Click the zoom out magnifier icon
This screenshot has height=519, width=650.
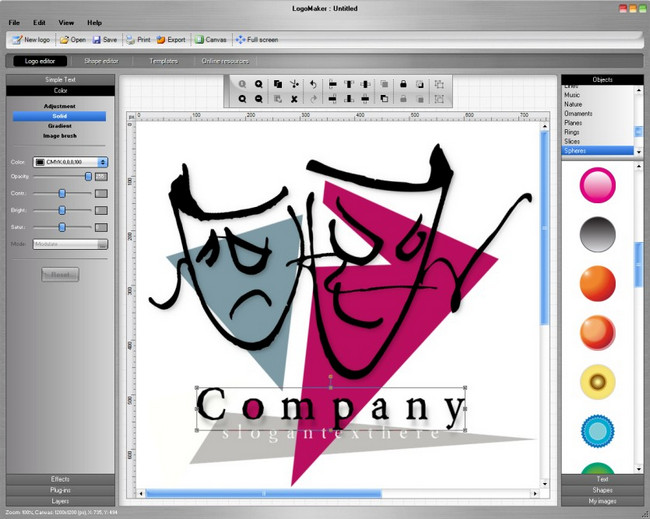point(259,99)
